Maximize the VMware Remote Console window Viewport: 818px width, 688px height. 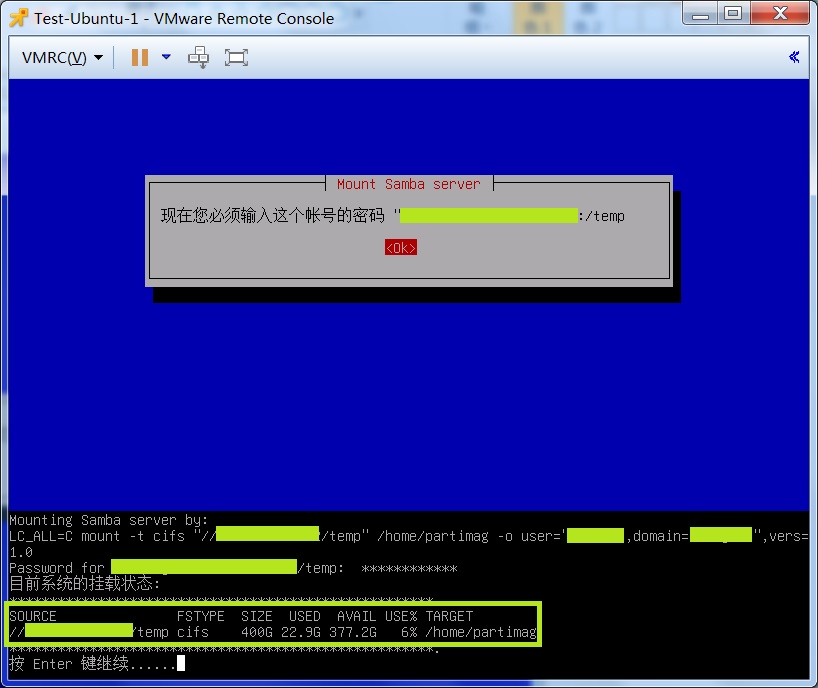pyautogui.click(x=734, y=13)
